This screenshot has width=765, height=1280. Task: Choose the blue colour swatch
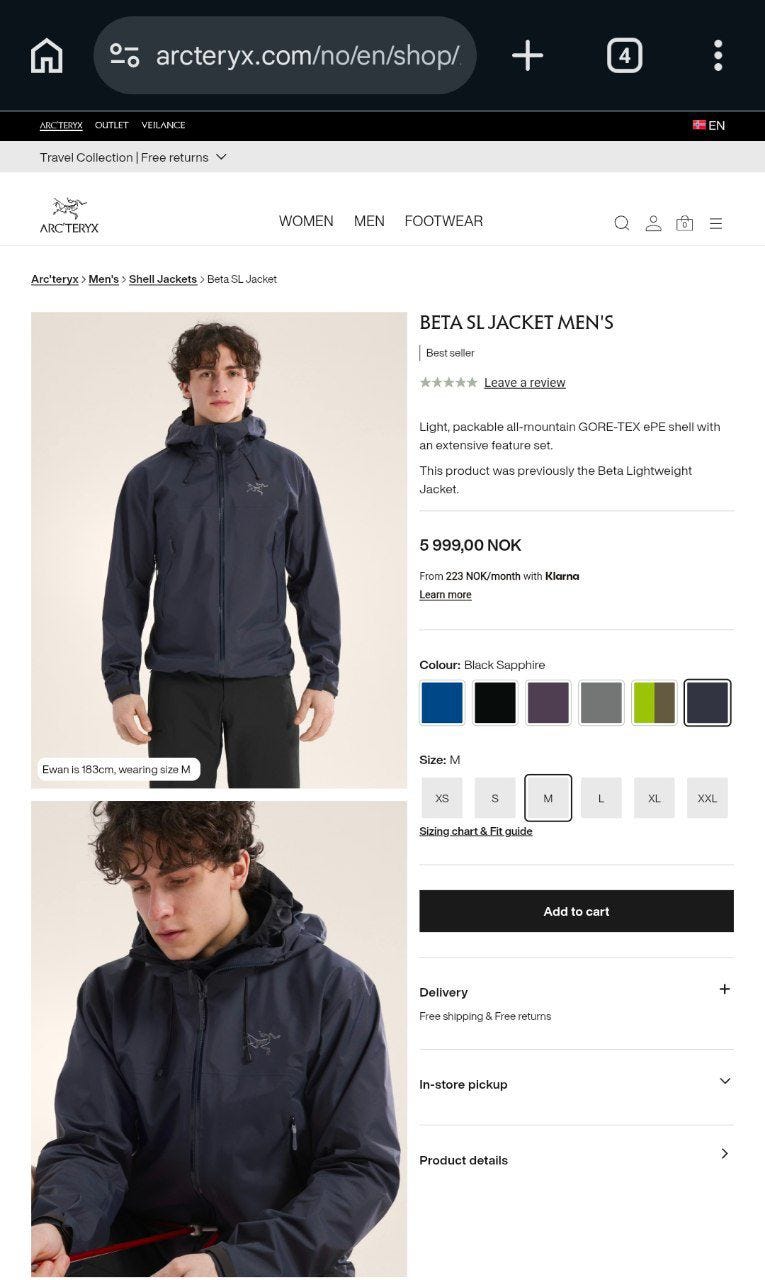coord(442,703)
